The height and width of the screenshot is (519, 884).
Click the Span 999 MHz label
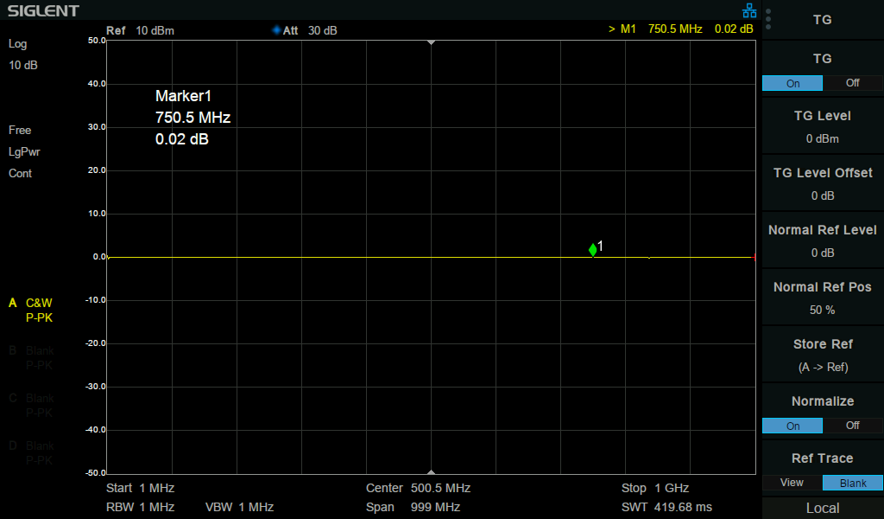413,507
